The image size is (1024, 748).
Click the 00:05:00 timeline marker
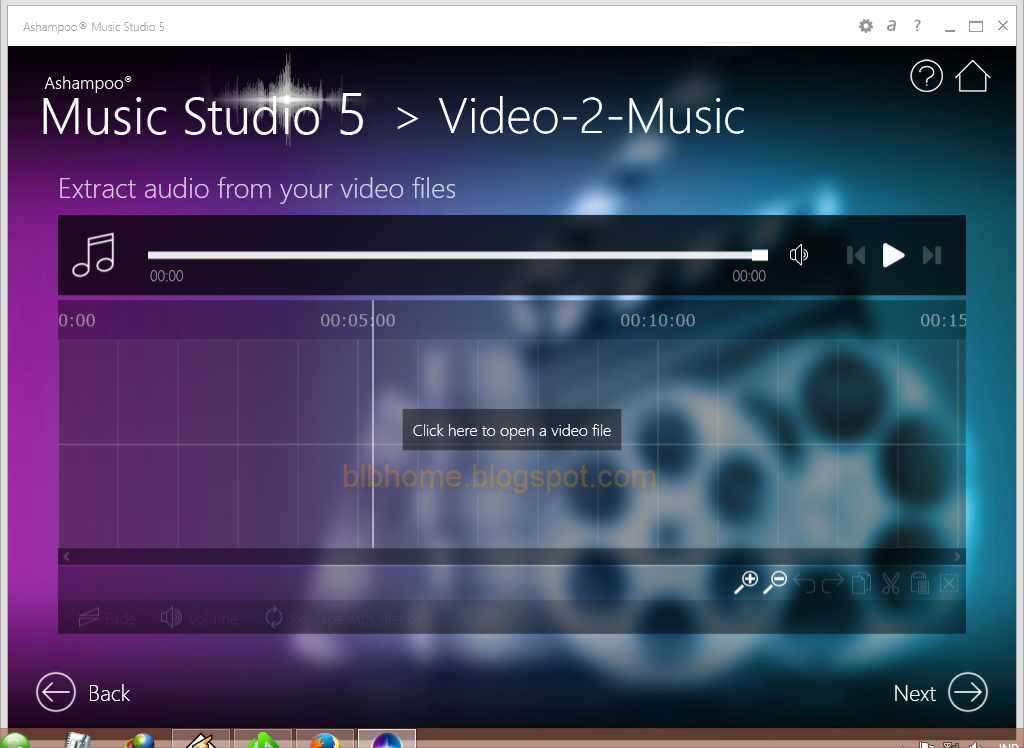tap(357, 320)
